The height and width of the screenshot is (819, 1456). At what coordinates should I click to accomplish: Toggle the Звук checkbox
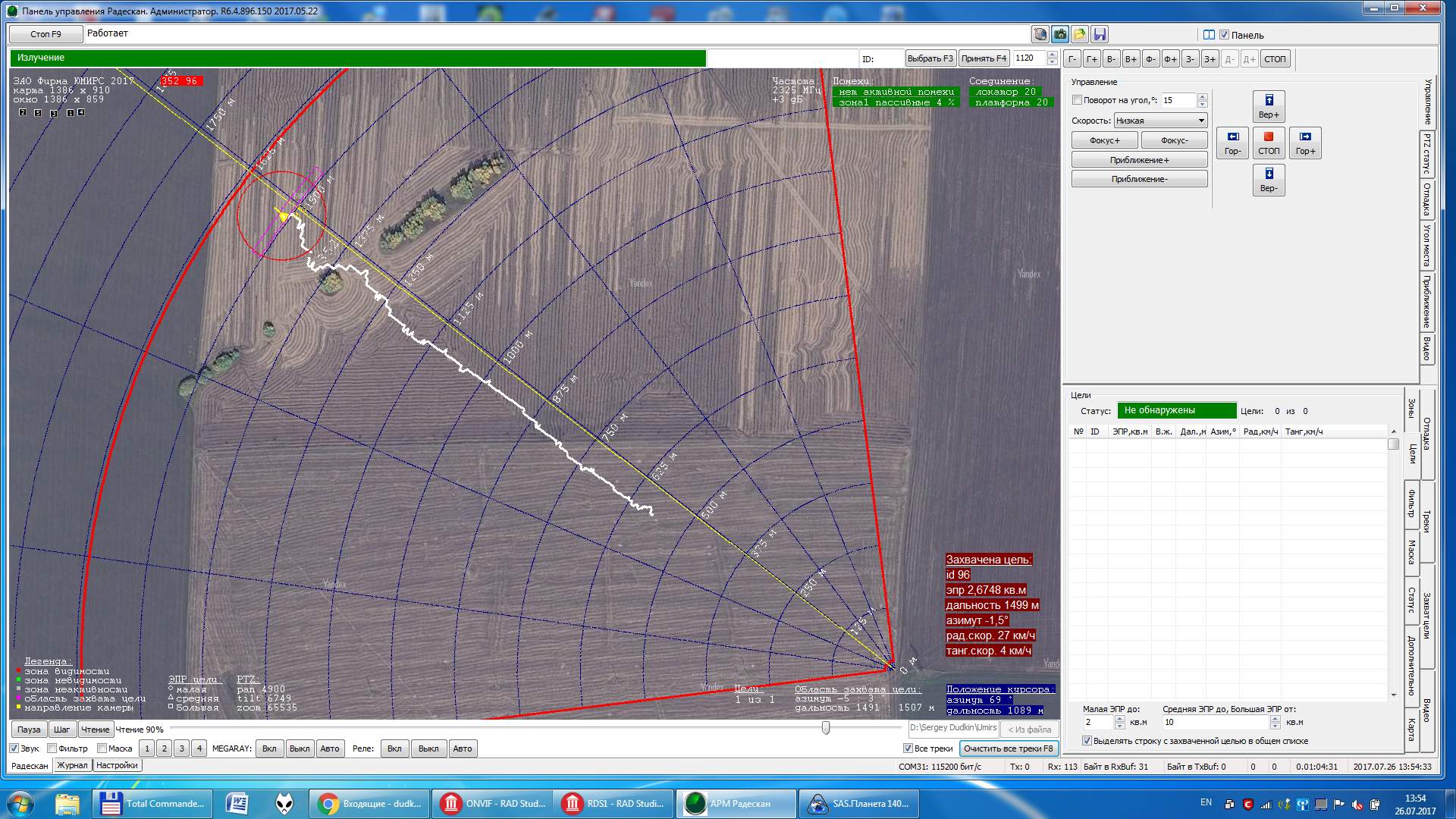click(14, 748)
